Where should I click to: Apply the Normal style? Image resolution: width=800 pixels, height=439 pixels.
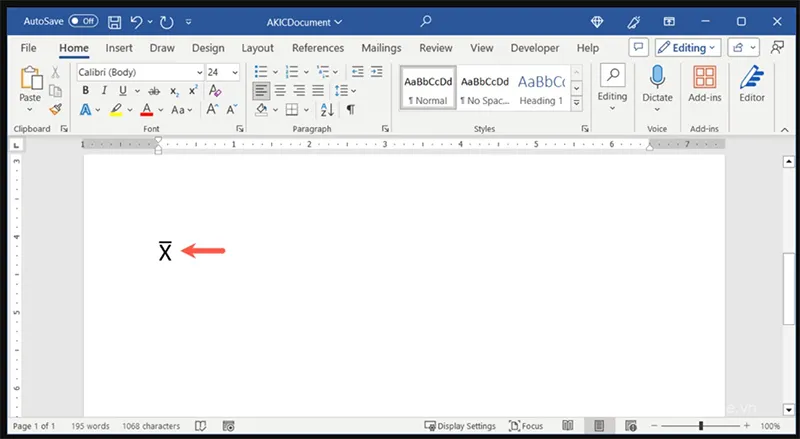428,88
